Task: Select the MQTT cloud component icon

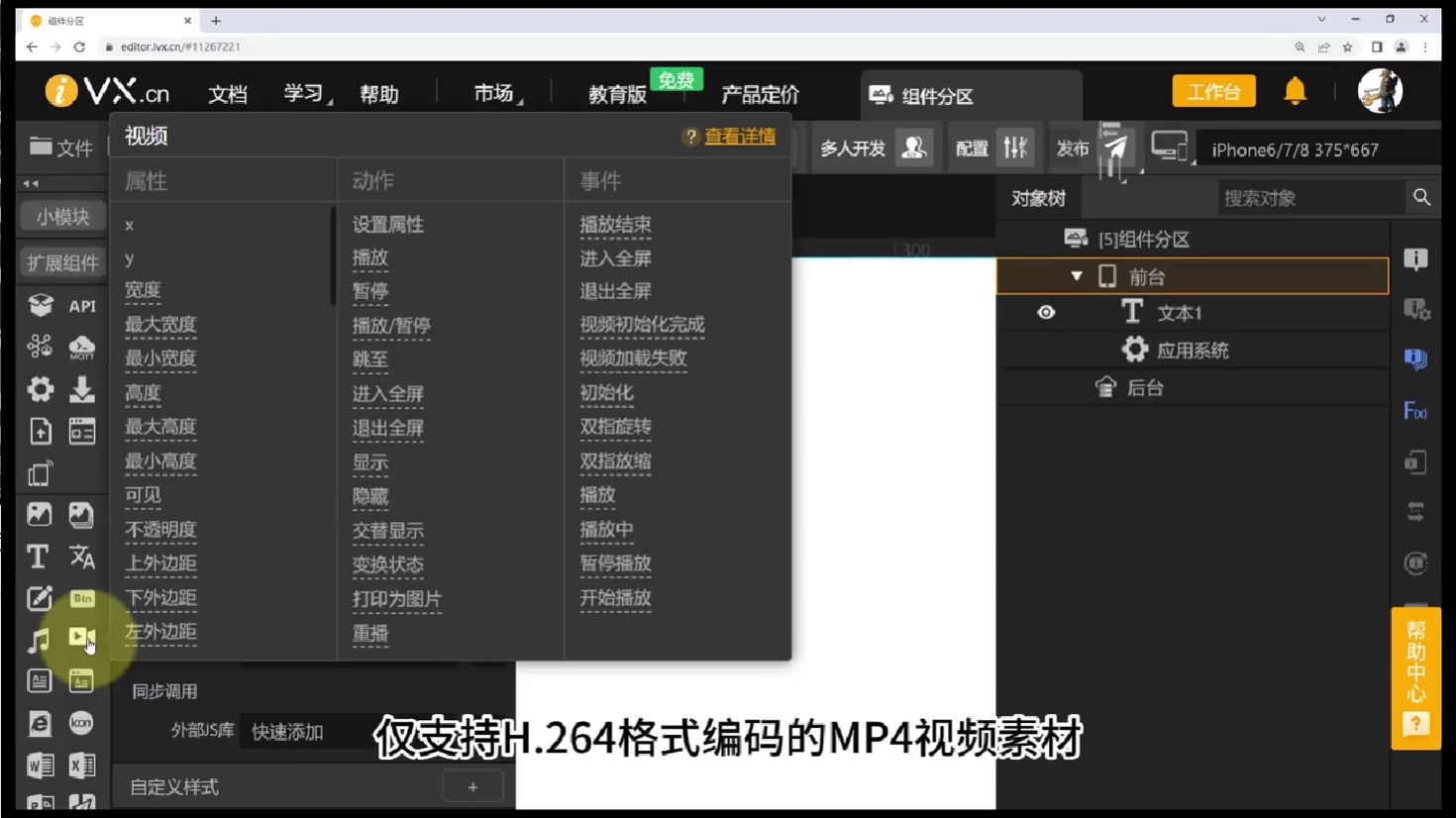Action: tap(82, 348)
